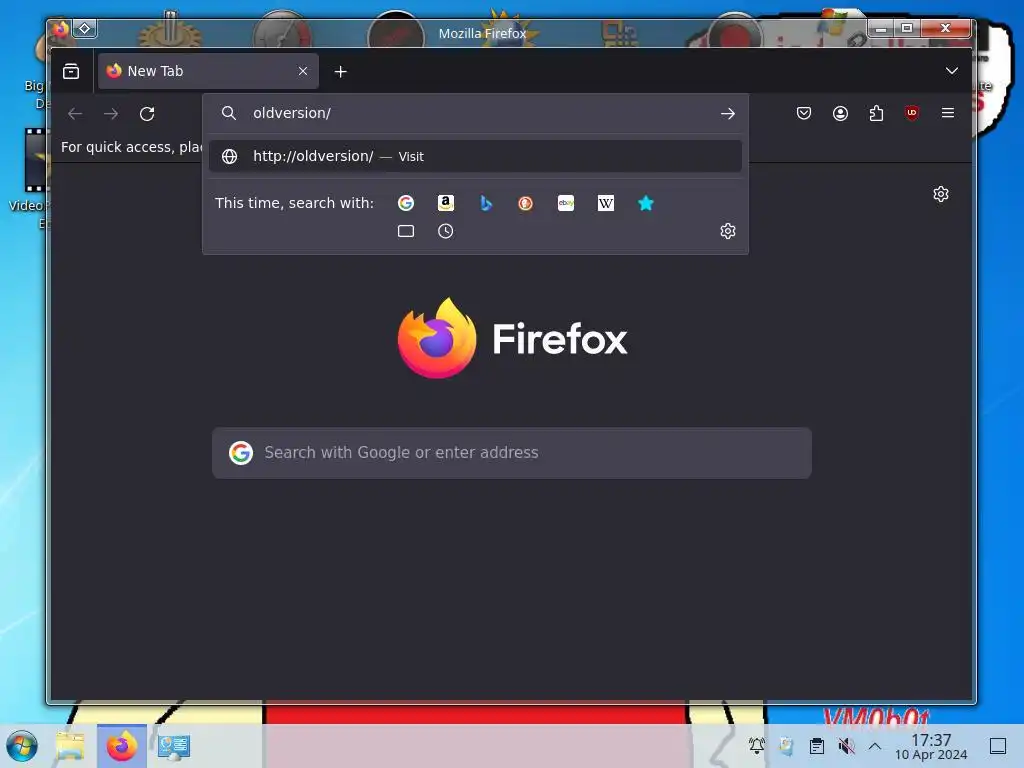Image resolution: width=1024 pixels, height=768 pixels.
Task: Click the Firefox logo on the new tab page
Action: point(512,338)
